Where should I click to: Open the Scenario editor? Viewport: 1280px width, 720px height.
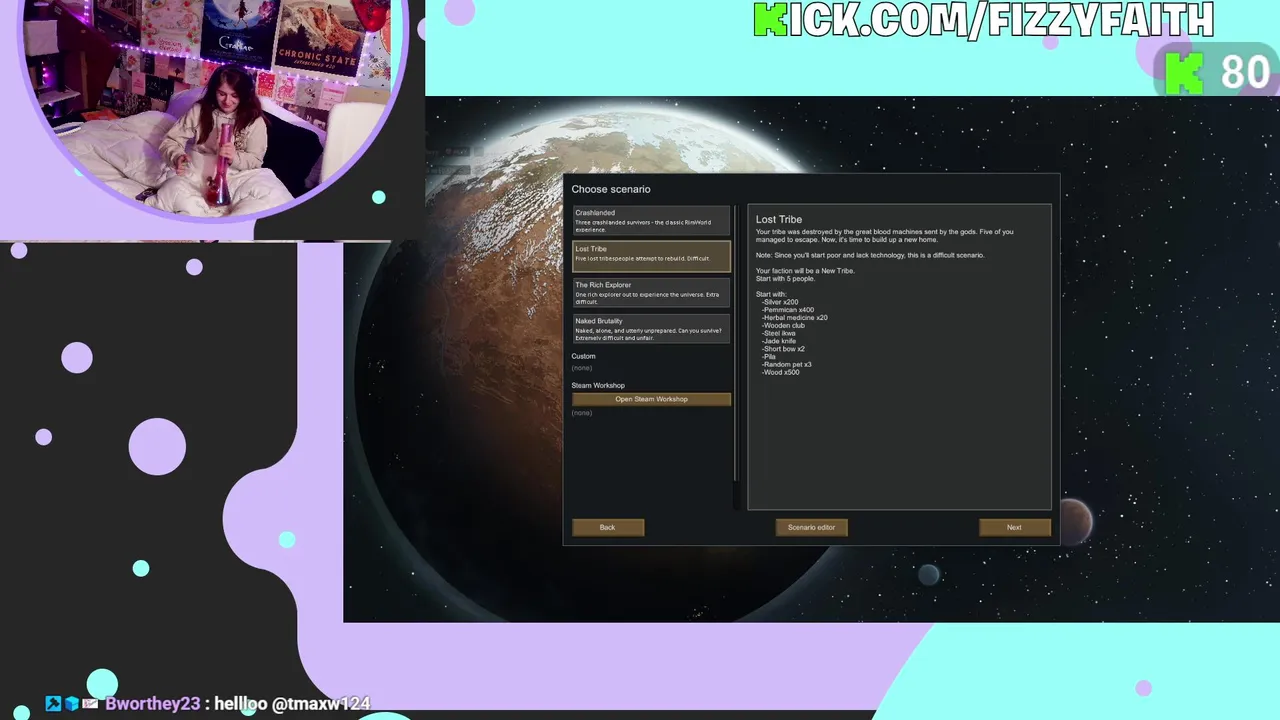(811, 527)
